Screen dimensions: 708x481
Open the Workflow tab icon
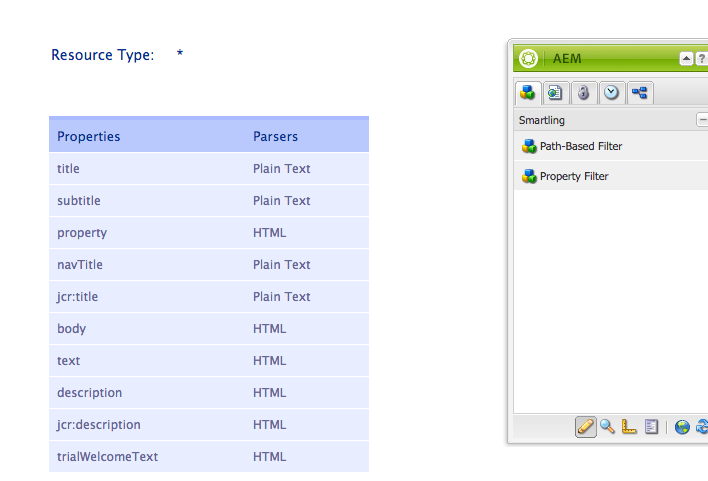[x=640, y=93]
